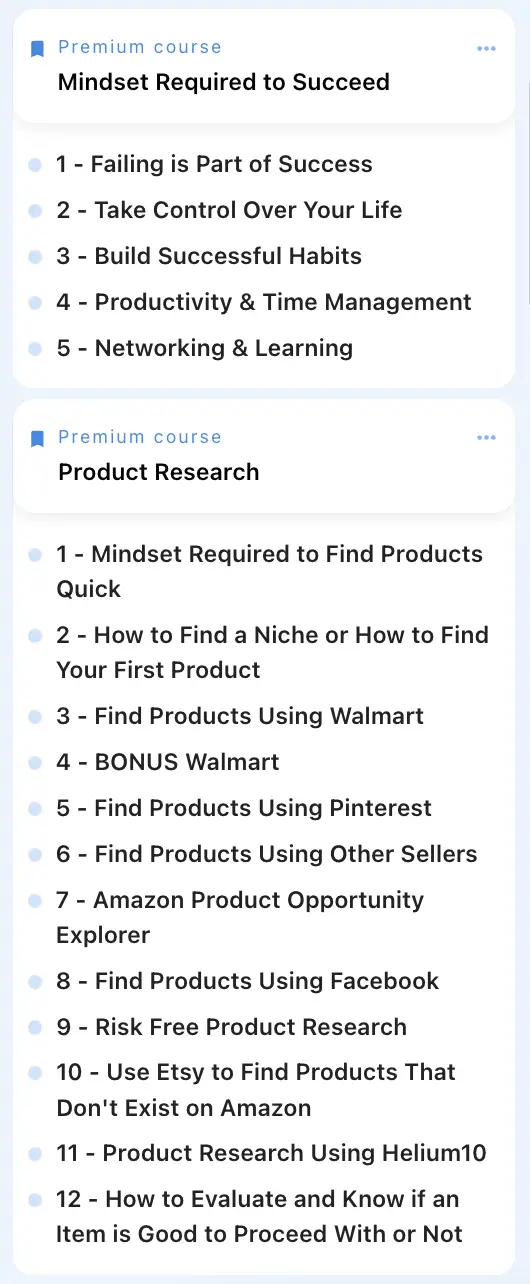Open Use Etsy to Find Products lesson
Image resolution: width=530 pixels, height=1284 pixels.
(256, 1090)
